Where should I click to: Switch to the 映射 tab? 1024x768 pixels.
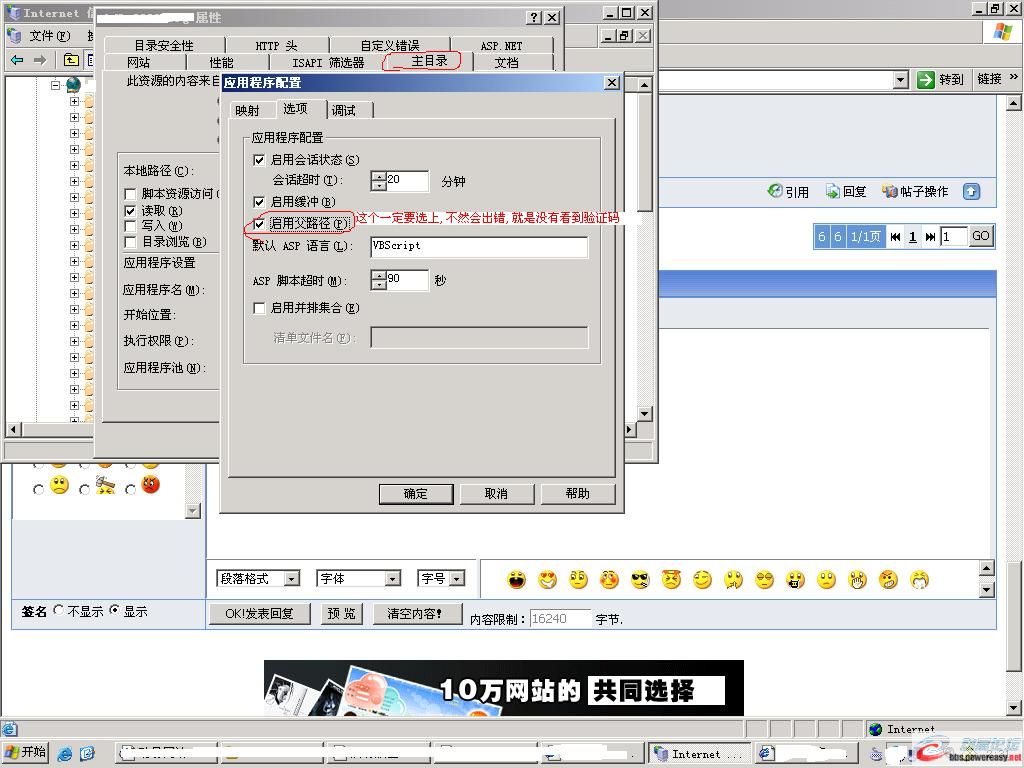tap(247, 110)
